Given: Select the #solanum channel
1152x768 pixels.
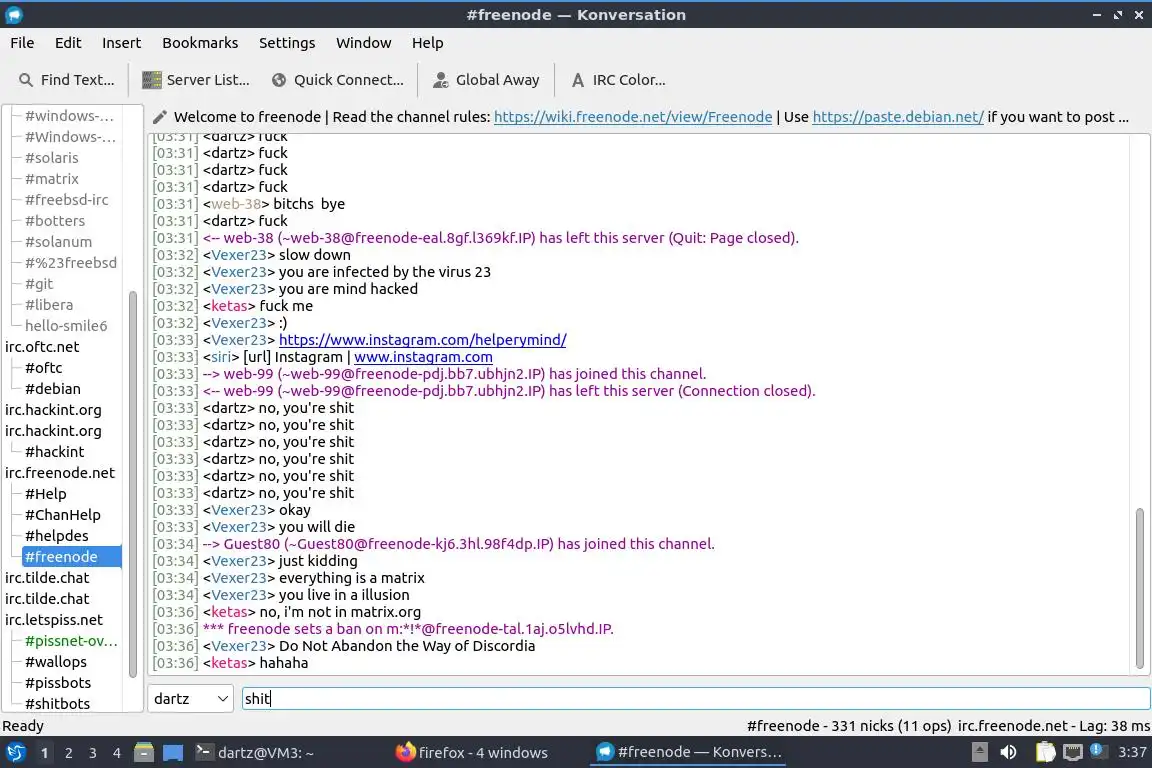Looking at the screenshot, I should (58, 242).
